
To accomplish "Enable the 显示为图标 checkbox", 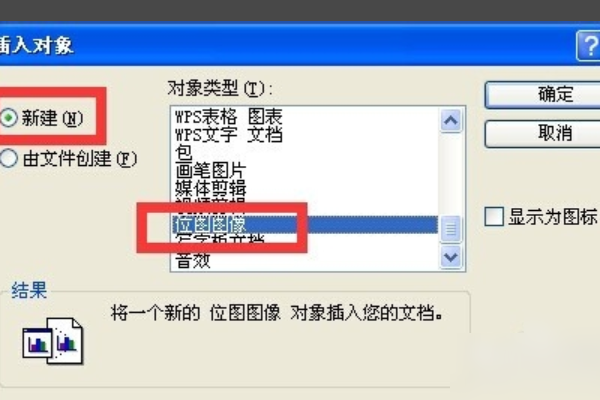I will coord(494,217).
